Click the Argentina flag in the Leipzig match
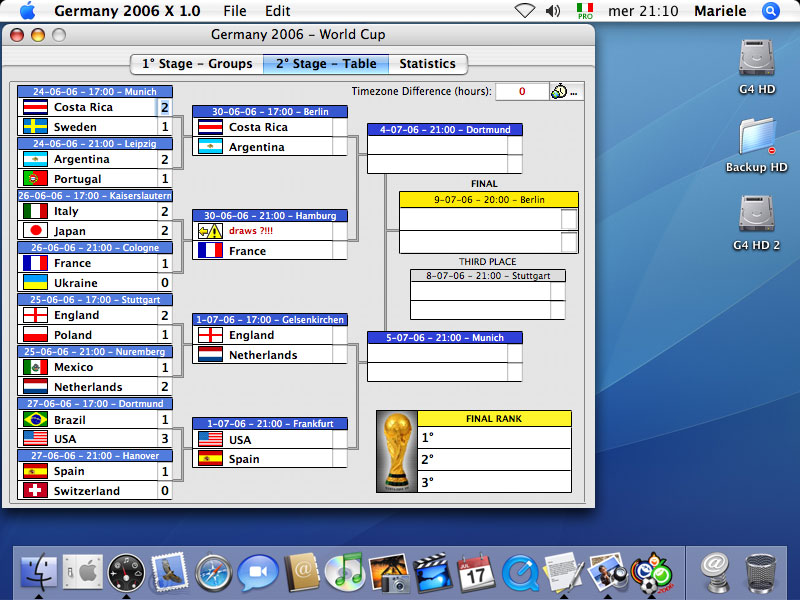This screenshot has width=800, height=600. (35, 159)
